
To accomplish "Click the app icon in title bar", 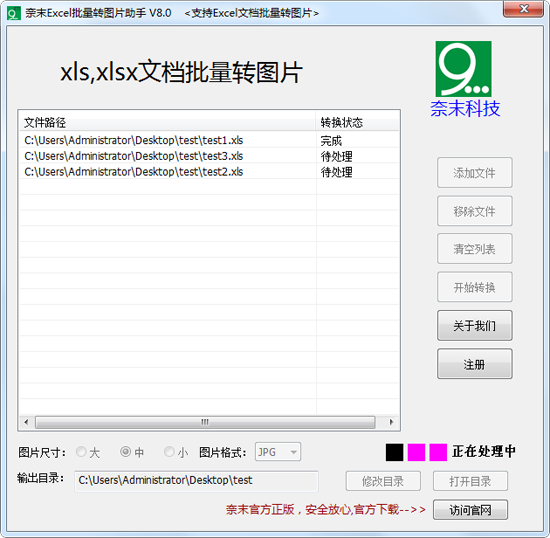I will point(14,13).
